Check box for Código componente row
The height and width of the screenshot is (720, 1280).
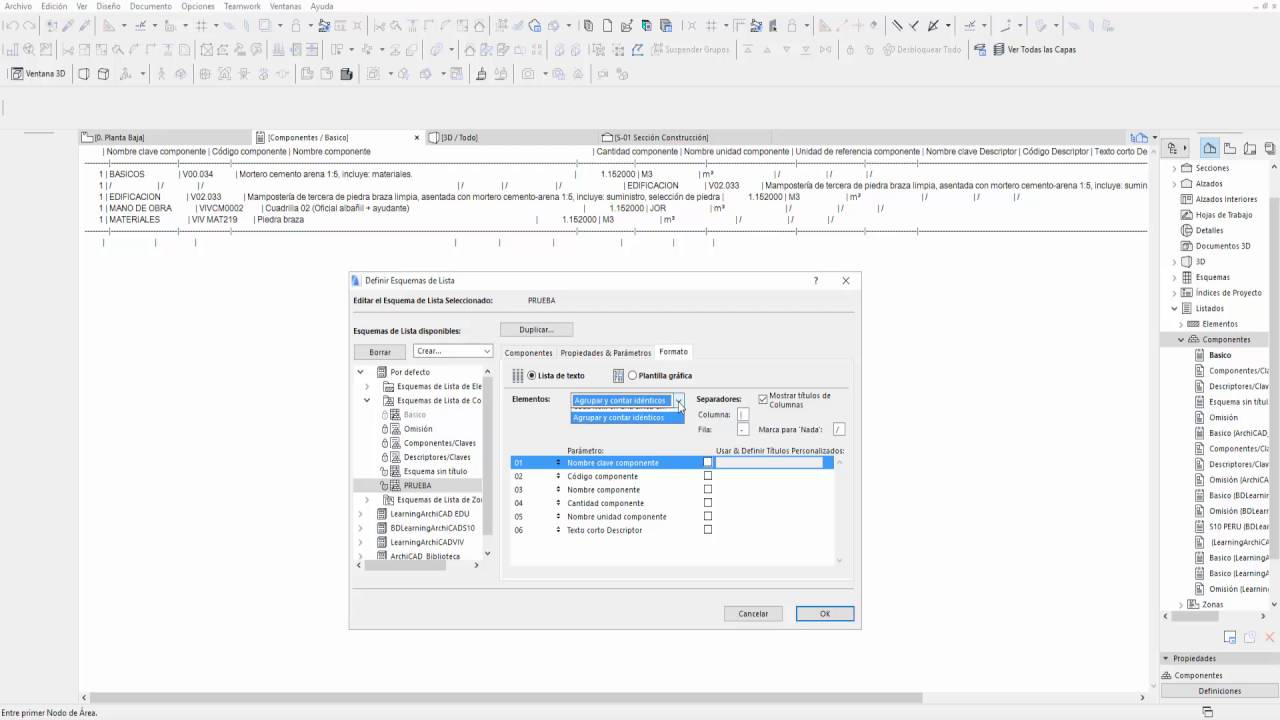click(708, 476)
